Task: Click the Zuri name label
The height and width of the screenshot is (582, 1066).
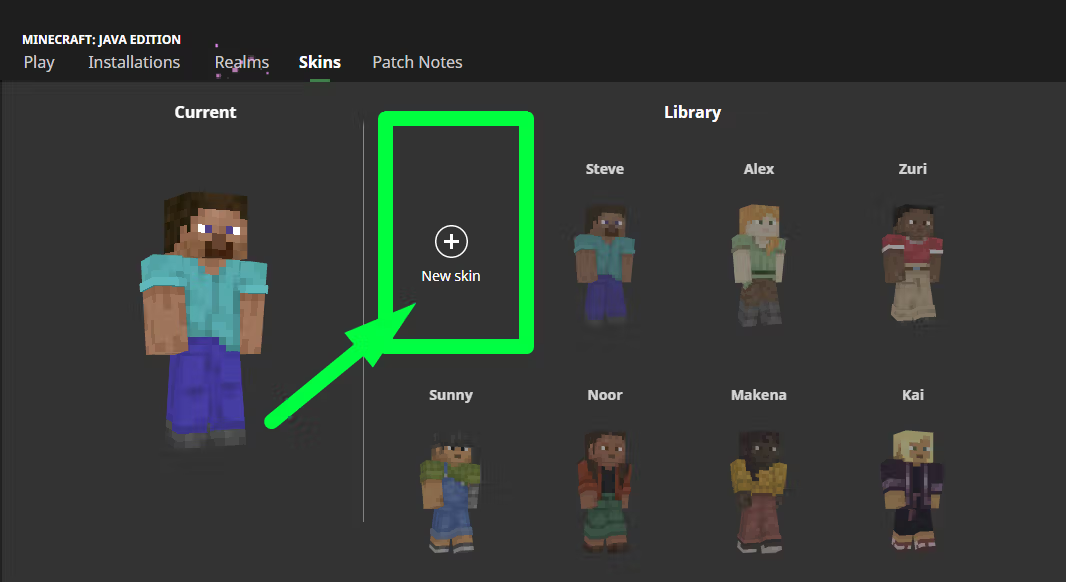Action: click(x=912, y=169)
